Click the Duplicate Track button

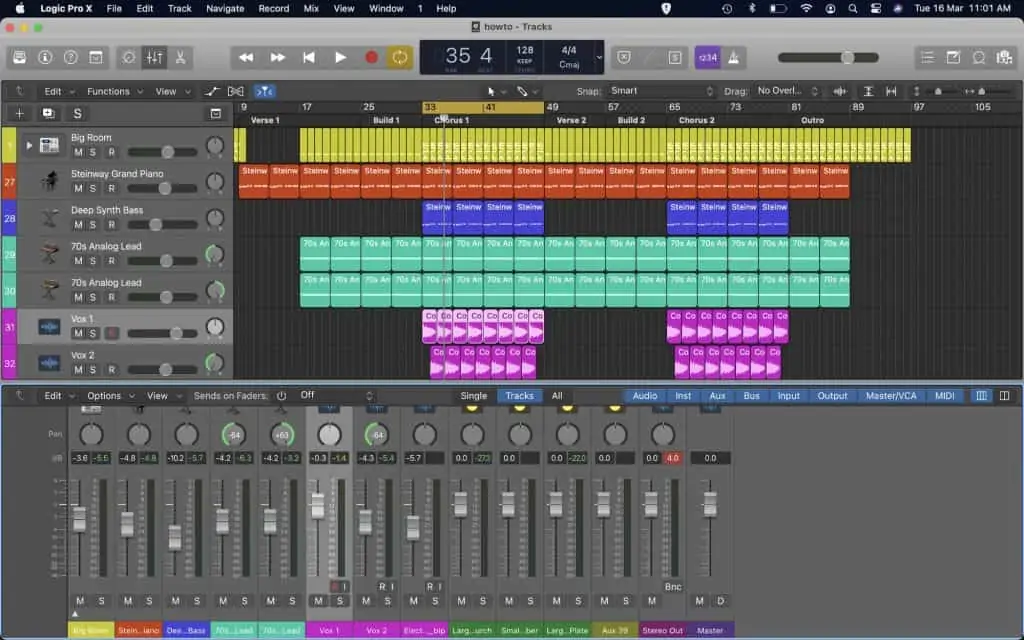tap(48, 114)
